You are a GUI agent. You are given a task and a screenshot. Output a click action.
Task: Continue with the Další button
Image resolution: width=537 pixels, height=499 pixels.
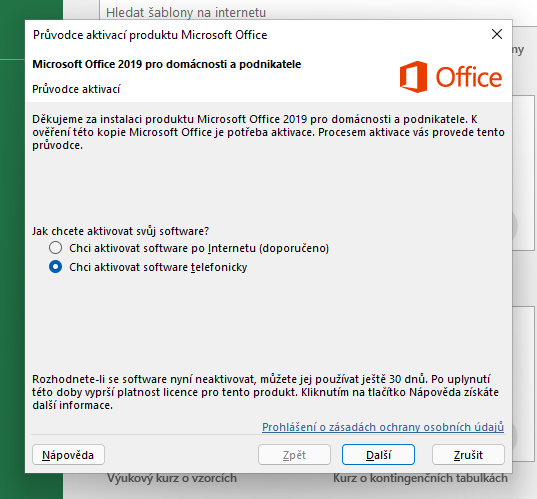[x=378, y=455]
